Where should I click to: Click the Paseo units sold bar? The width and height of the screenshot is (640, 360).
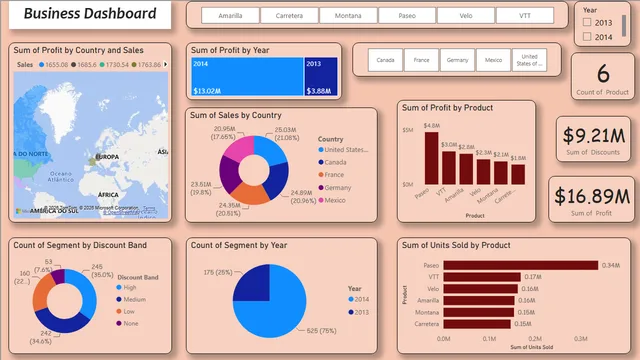point(521,265)
